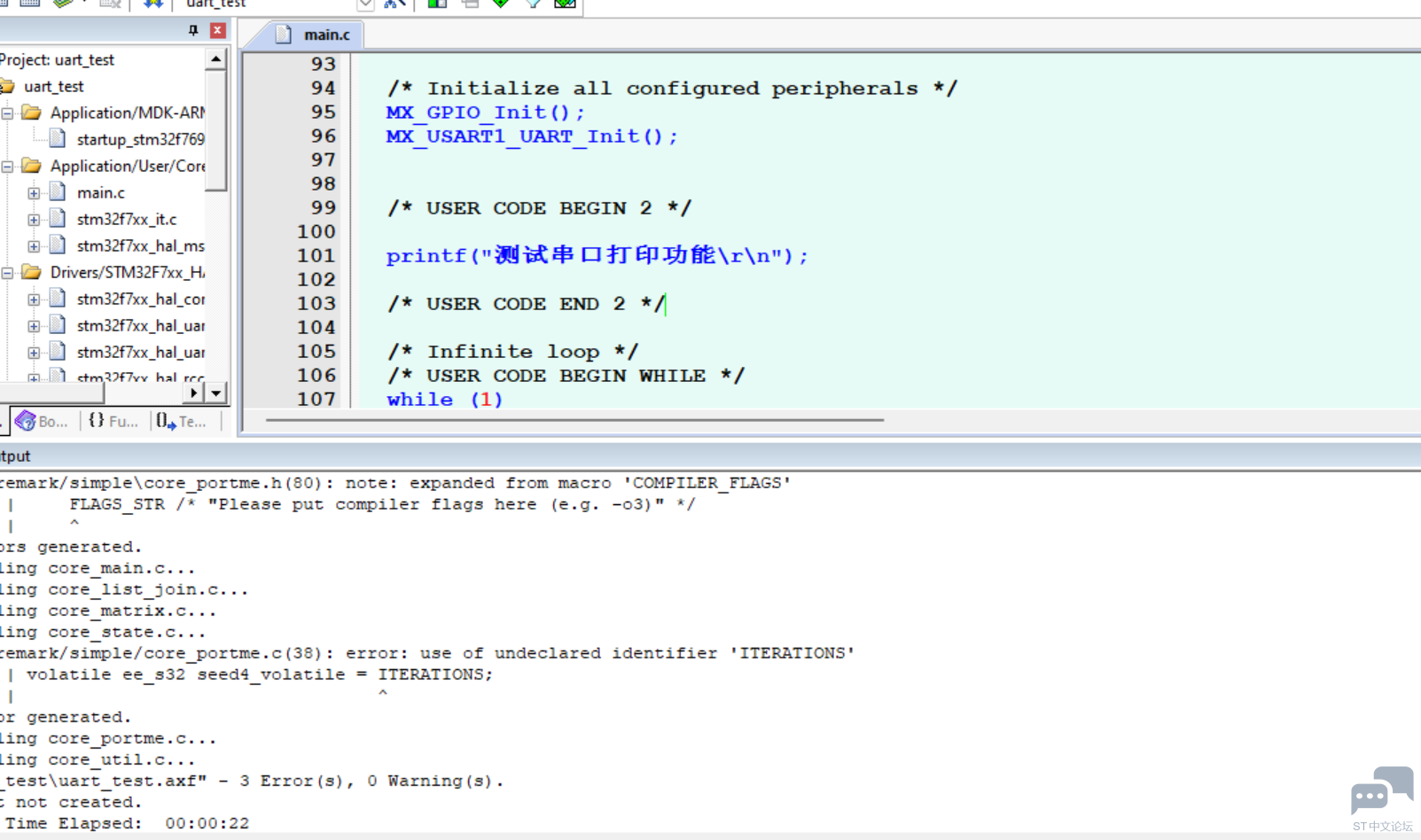Click line number 100 in the gutter
1421x840 pixels.
(x=316, y=231)
